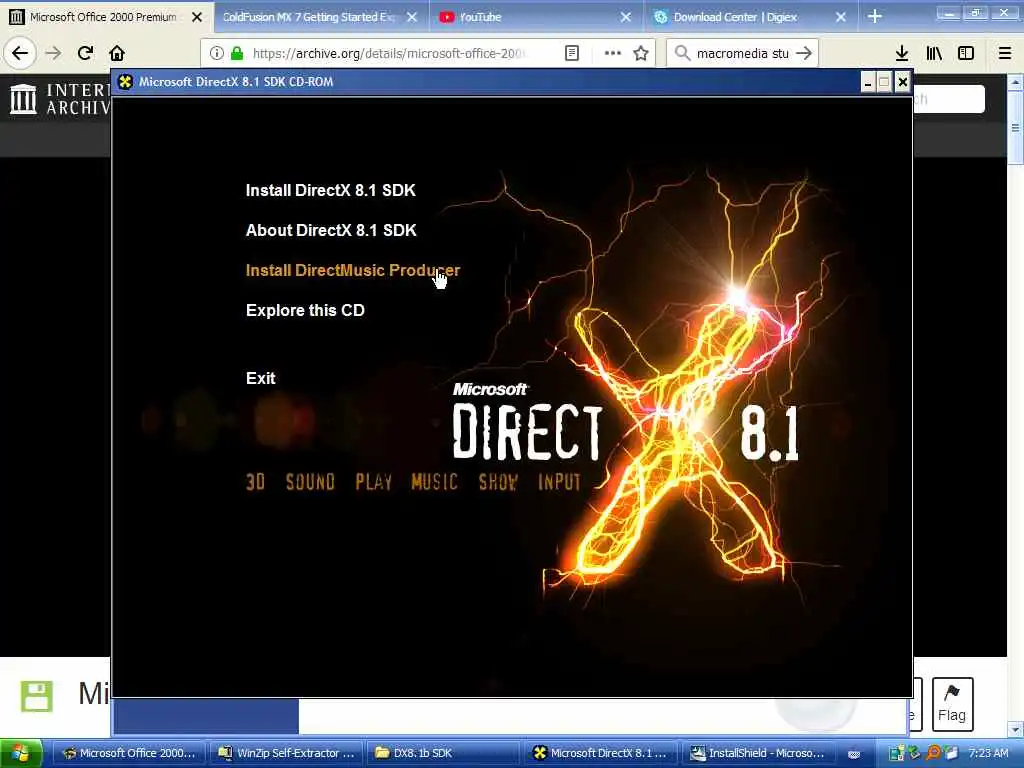
Task: Open the DX8.1b SDK folder taskbar item
Action: [443, 753]
